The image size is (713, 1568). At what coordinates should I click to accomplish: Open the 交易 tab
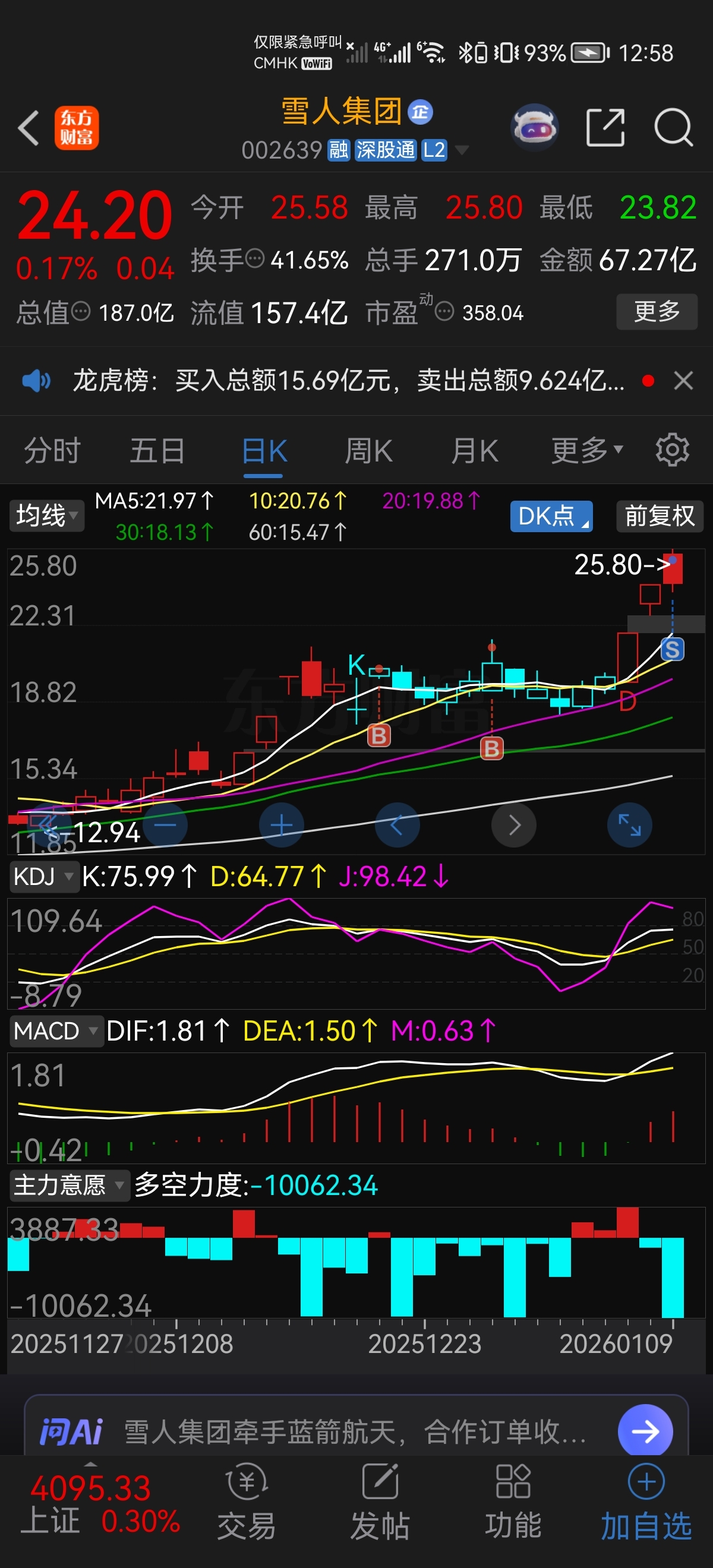pyautogui.click(x=247, y=1503)
